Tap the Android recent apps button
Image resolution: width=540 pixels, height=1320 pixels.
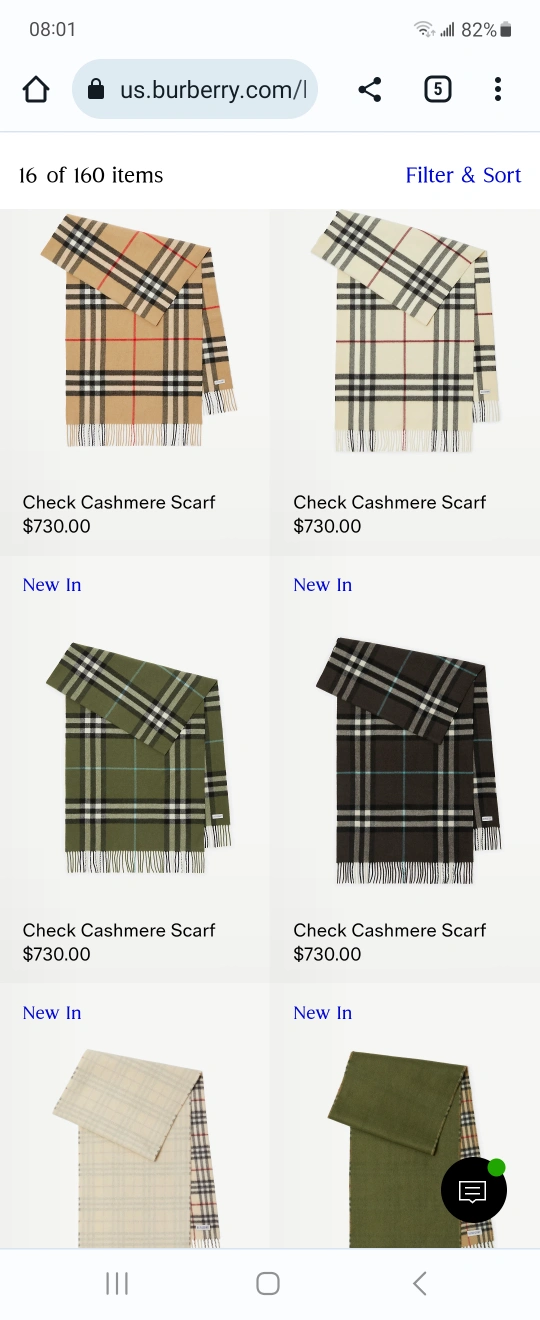pos(117,1283)
